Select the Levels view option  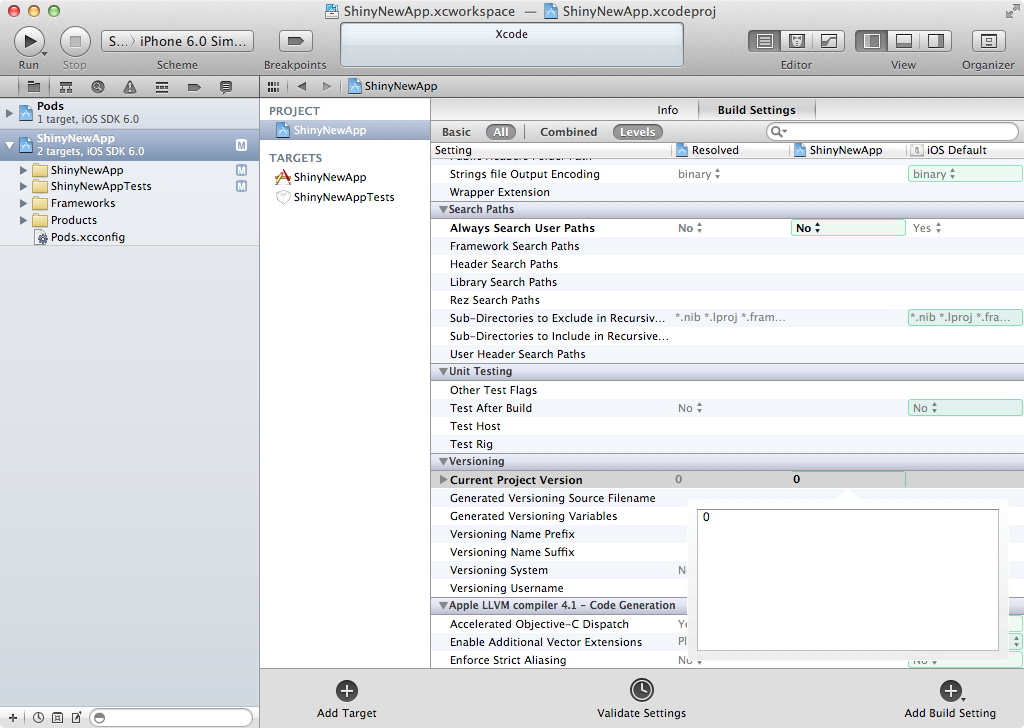click(637, 132)
